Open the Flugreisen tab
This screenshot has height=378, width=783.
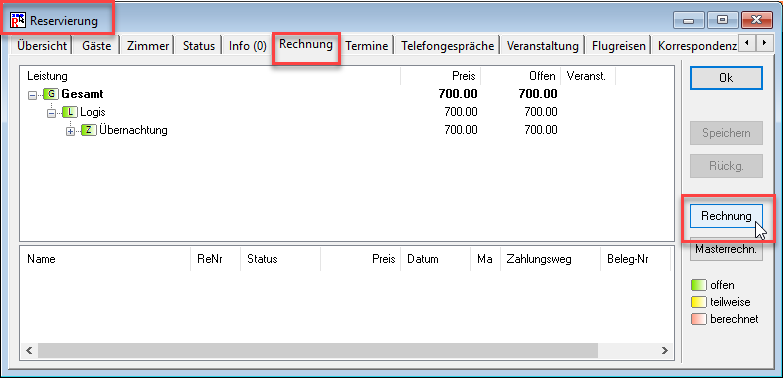pos(619,46)
